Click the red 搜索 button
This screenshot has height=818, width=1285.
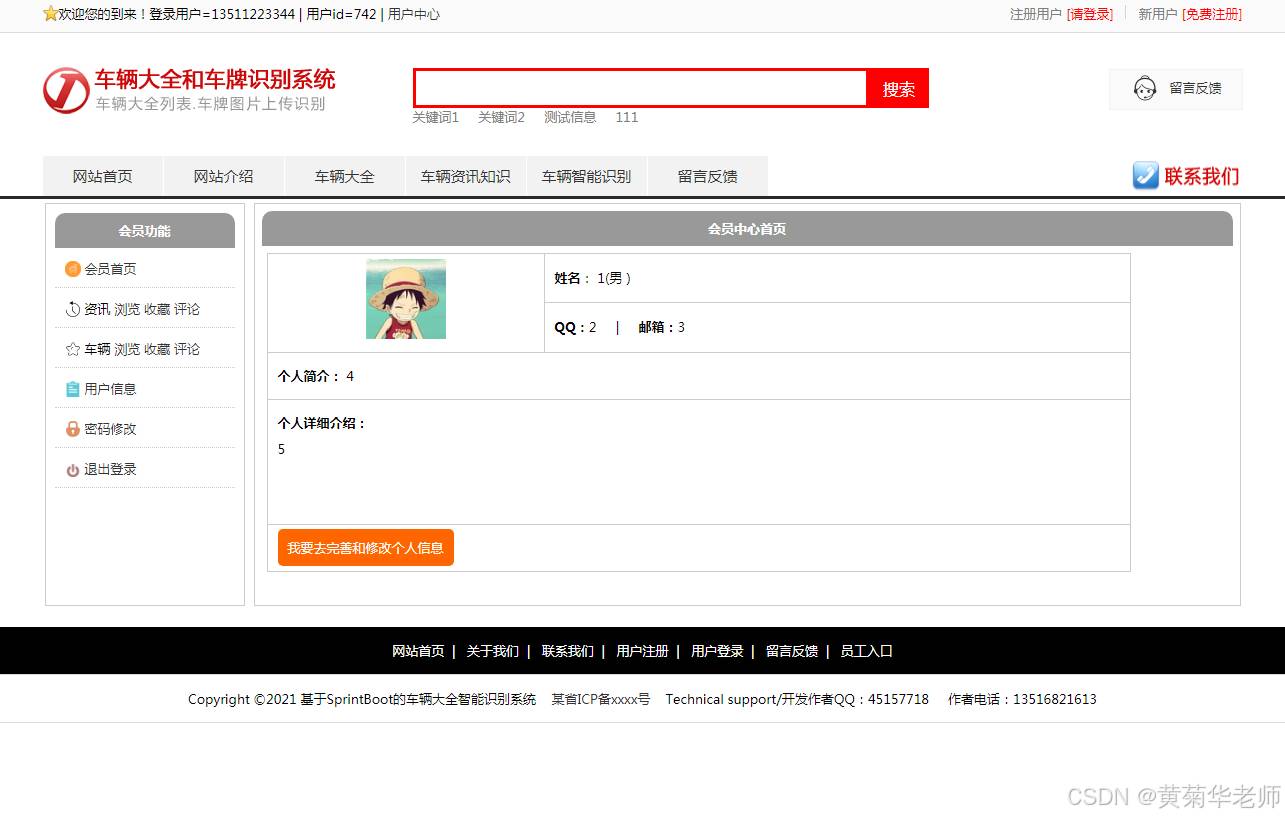[898, 88]
